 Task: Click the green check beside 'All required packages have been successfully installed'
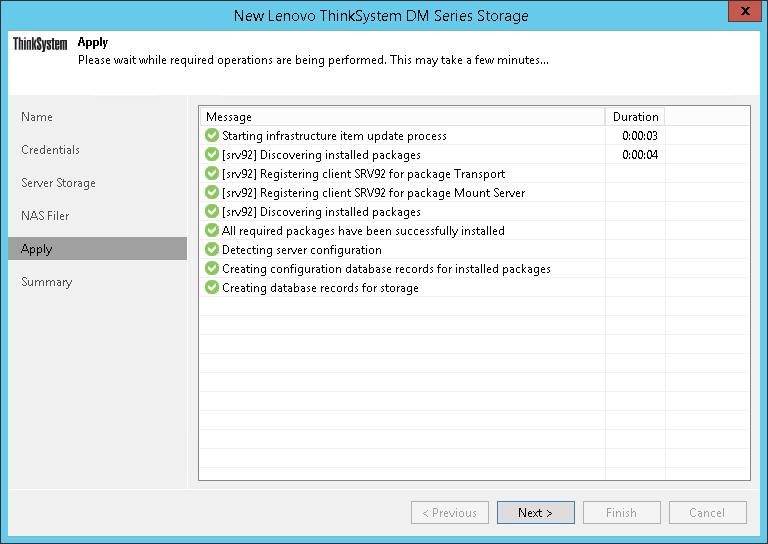(x=212, y=230)
